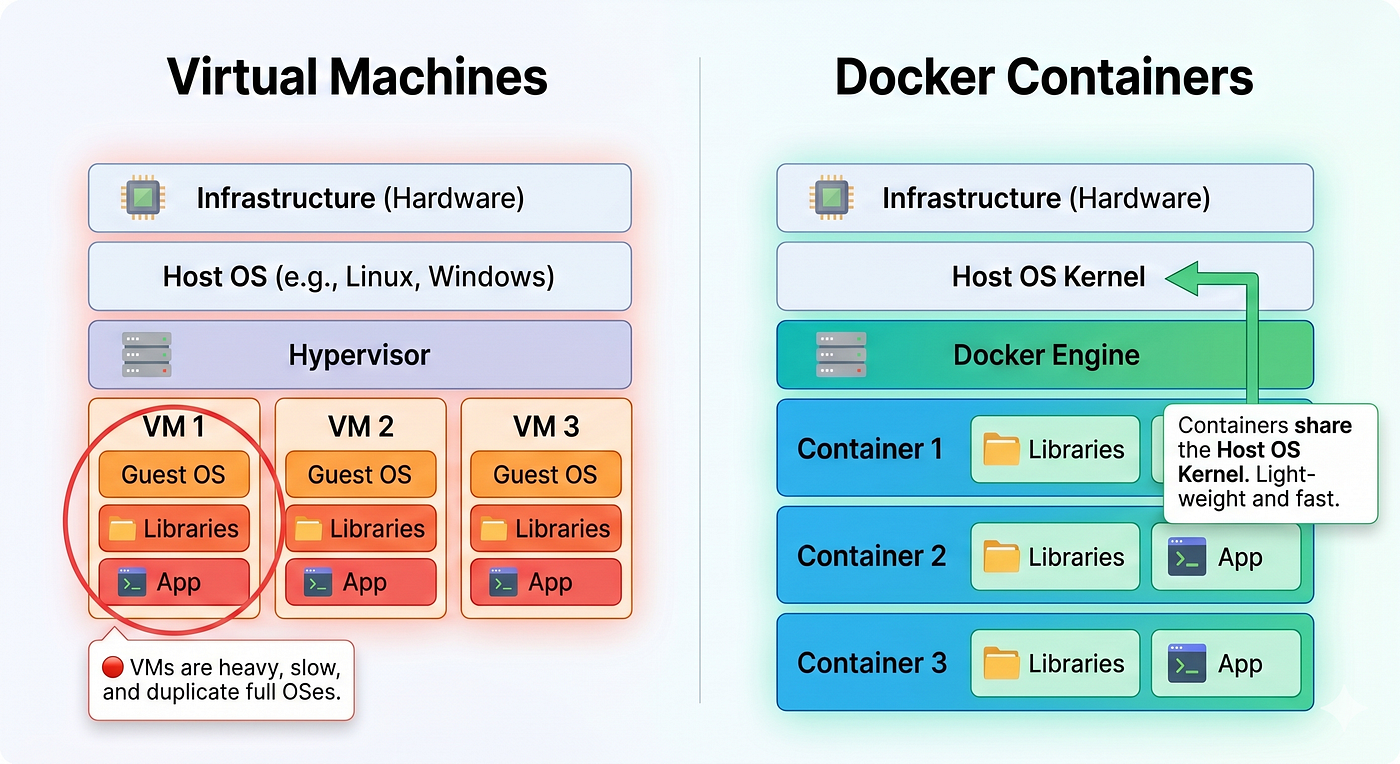
Task: Click the red dot in the VMs callout
Action: 113,667
